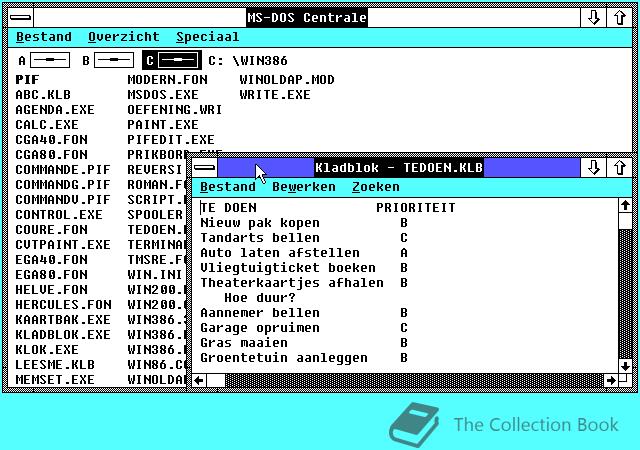Image resolution: width=640 pixels, height=450 pixels.
Task: Click the 'Groentetuin aanleggen' line
Action: (284, 358)
